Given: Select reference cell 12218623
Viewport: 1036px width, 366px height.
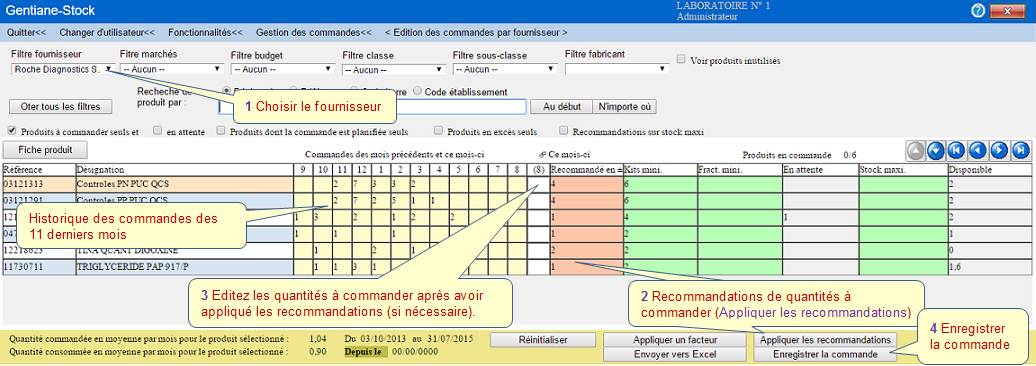Looking at the screenshot, I should 39,251.
